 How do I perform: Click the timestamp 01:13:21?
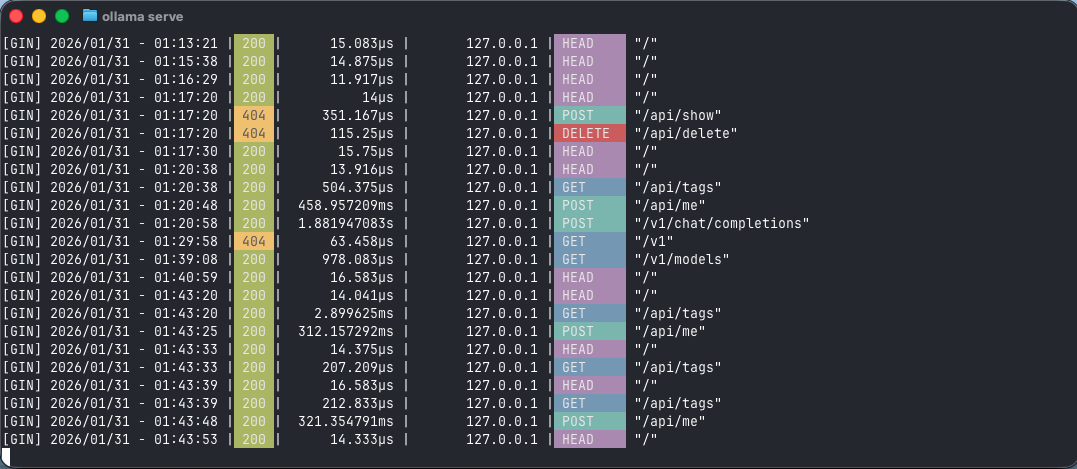[x=186, y=43]
